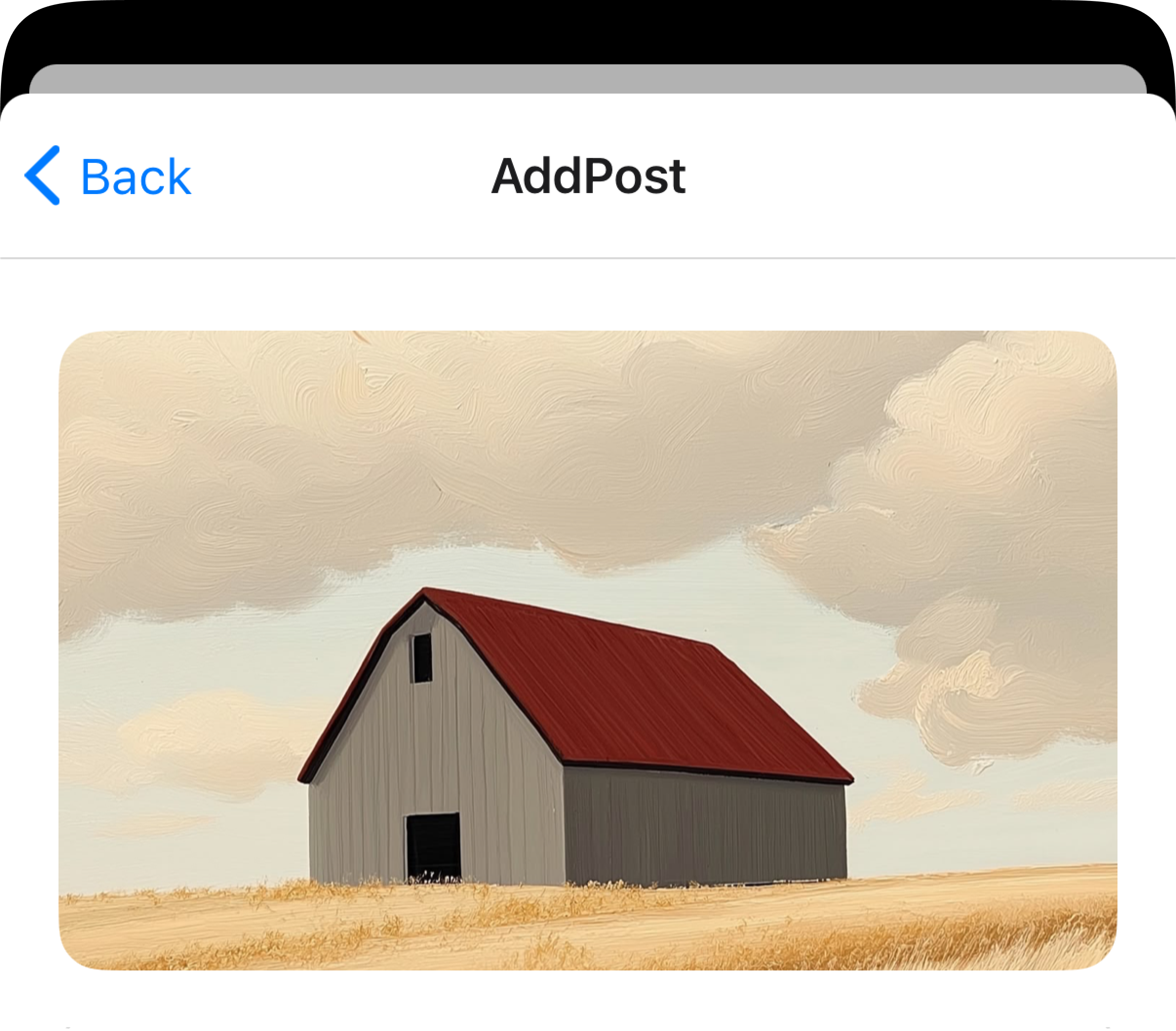Screen dimensions: 1176x1031
Task: Click the gray sheet behind the modal
Action: (588, 78)
